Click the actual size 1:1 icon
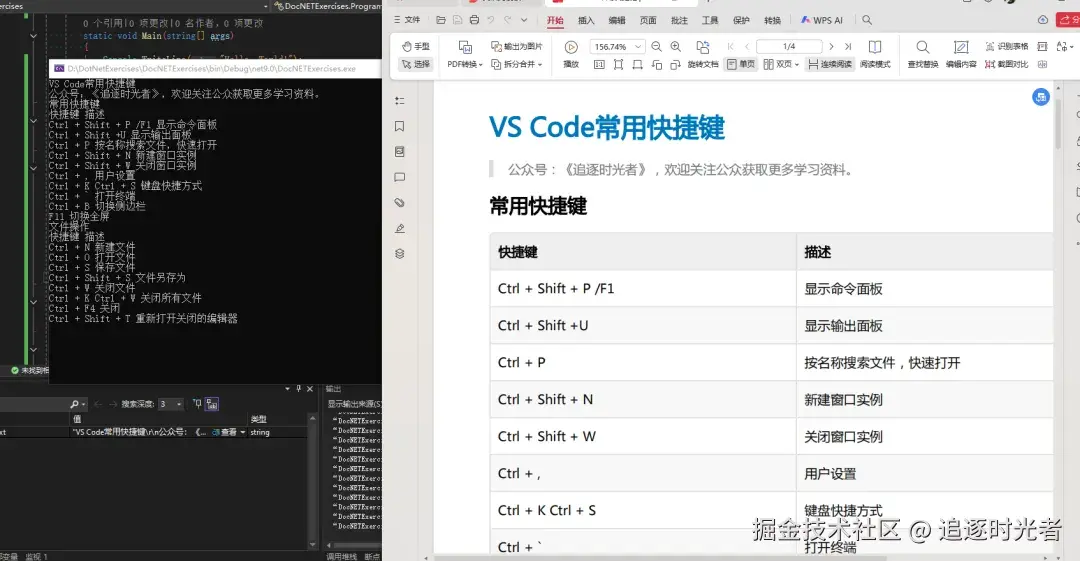Screen dimensions: 1080x561 (599, 64)
